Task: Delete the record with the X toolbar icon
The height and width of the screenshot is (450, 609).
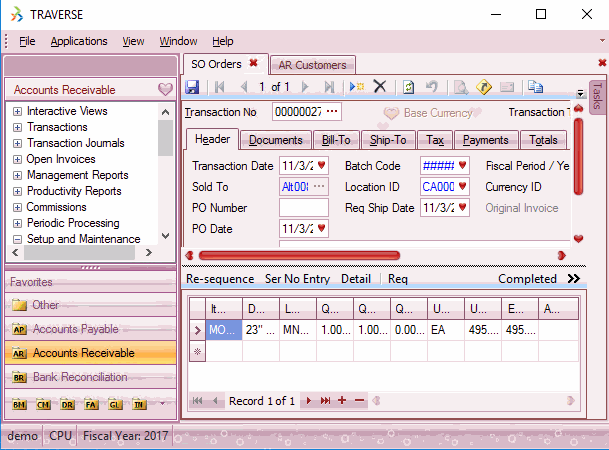Action: tap(379, 86)
